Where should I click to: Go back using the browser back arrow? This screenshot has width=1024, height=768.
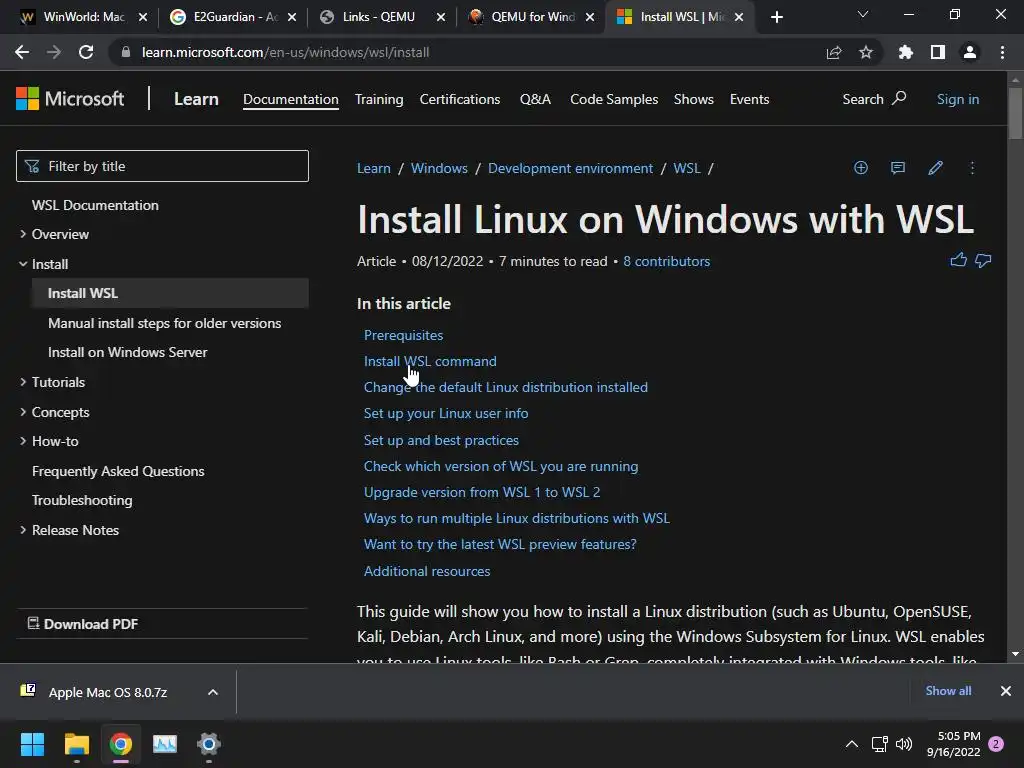22,52
